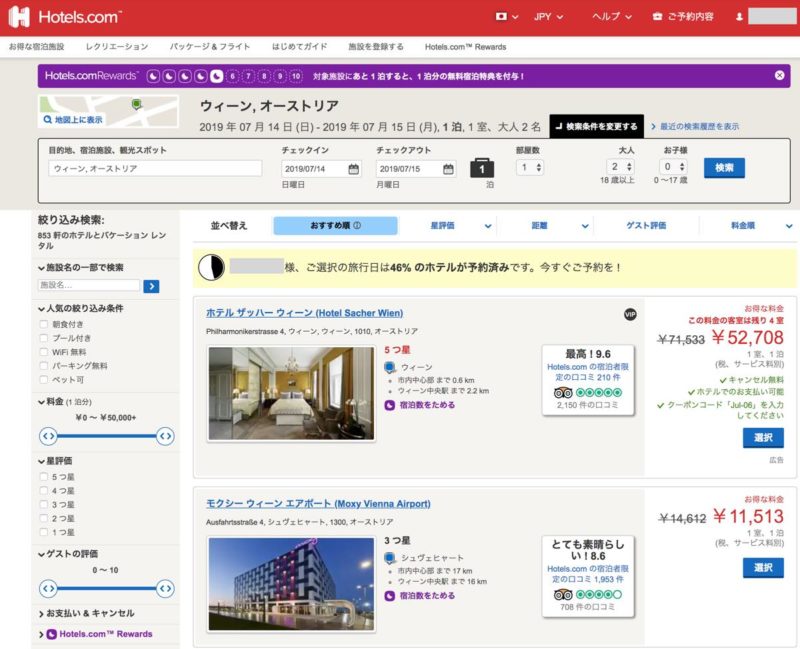Click guest rating slider left handle
This screenshot has width=800, height=649.
click(x=48, y=588)
